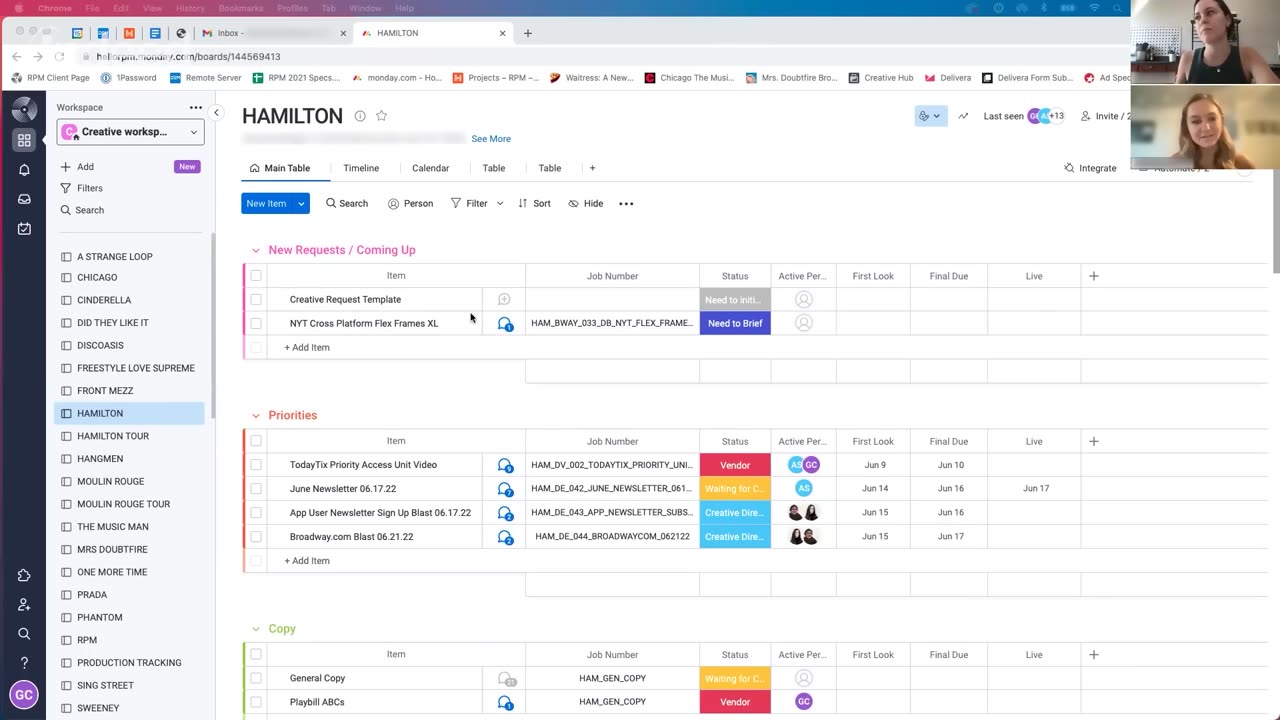Open the board activity trend icon
The width and height of the screenshot is (1280, 720).
click(x=963, y=116)
